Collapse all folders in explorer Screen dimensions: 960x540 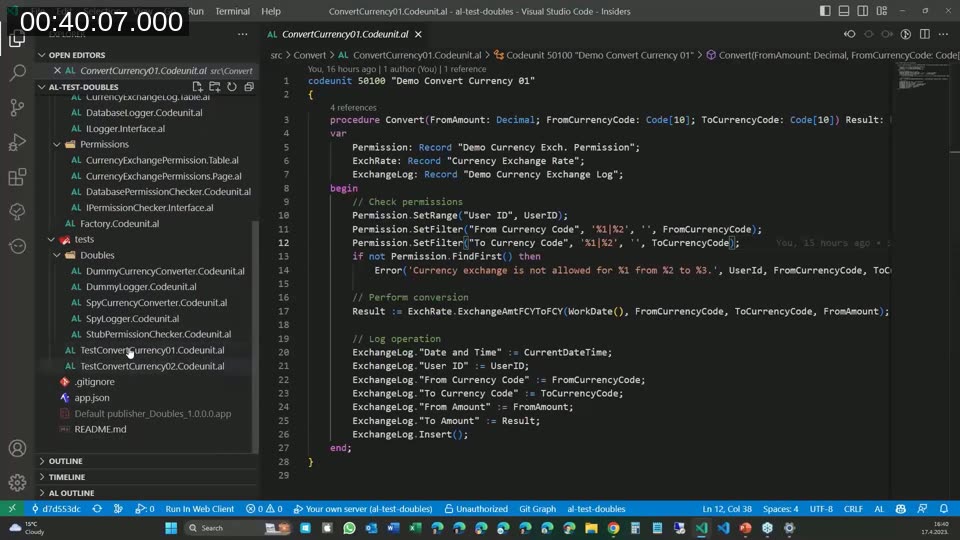click(x=249, y=87)
